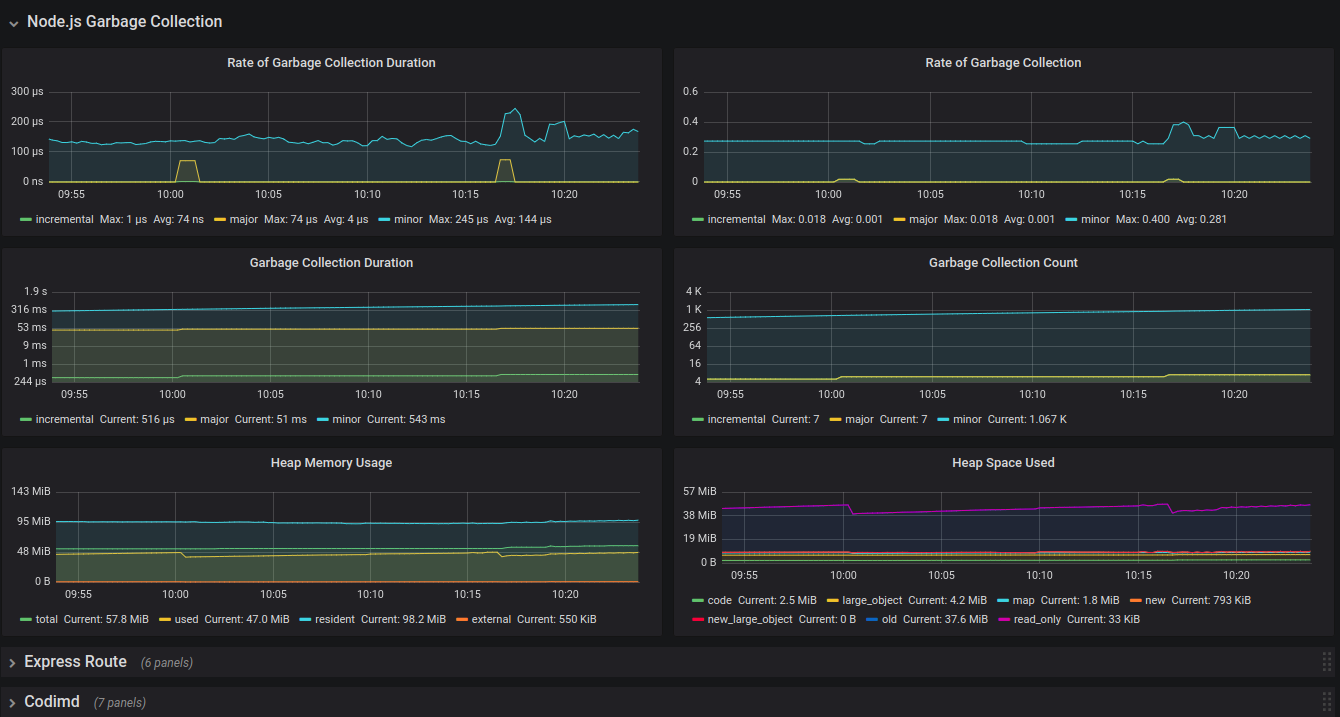Collapse the Node.js Garbage Collection row
The width and height of the screenshot is (1340, 717).
tap(14, 22)
